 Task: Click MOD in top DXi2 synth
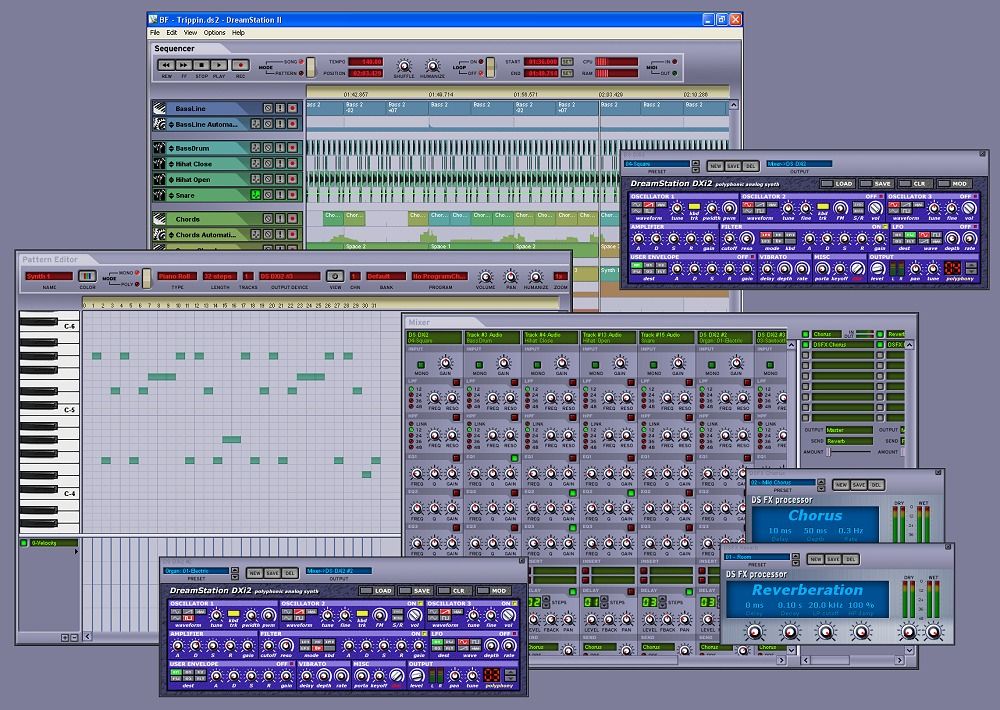click(x=953, y=184)
